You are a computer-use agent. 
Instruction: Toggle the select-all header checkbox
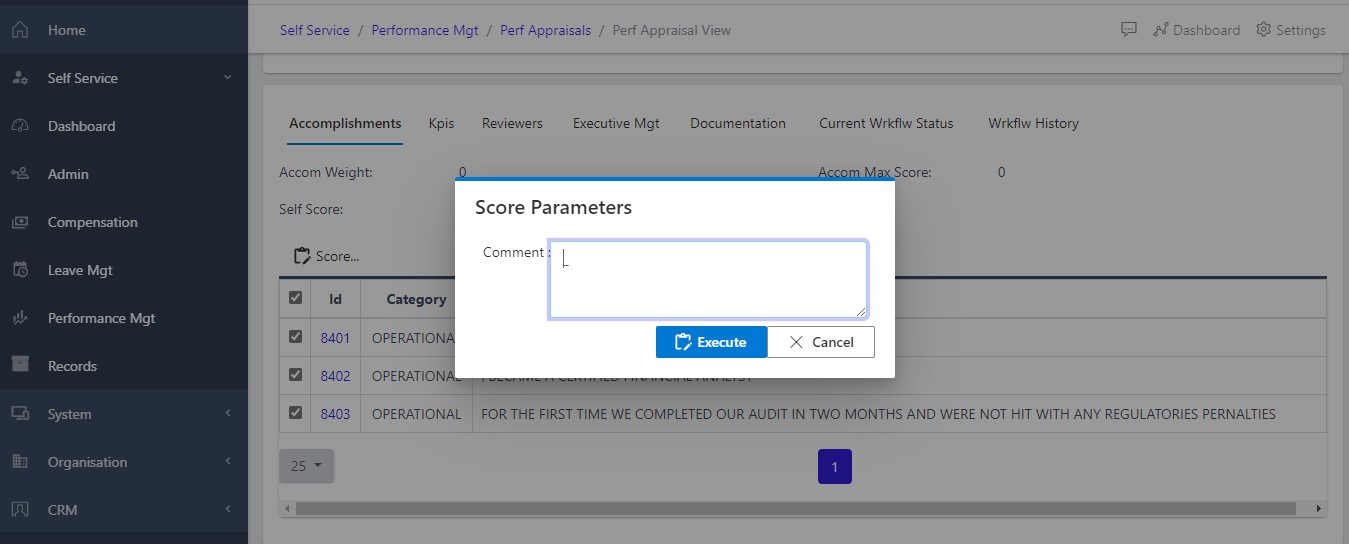[295, 297]
